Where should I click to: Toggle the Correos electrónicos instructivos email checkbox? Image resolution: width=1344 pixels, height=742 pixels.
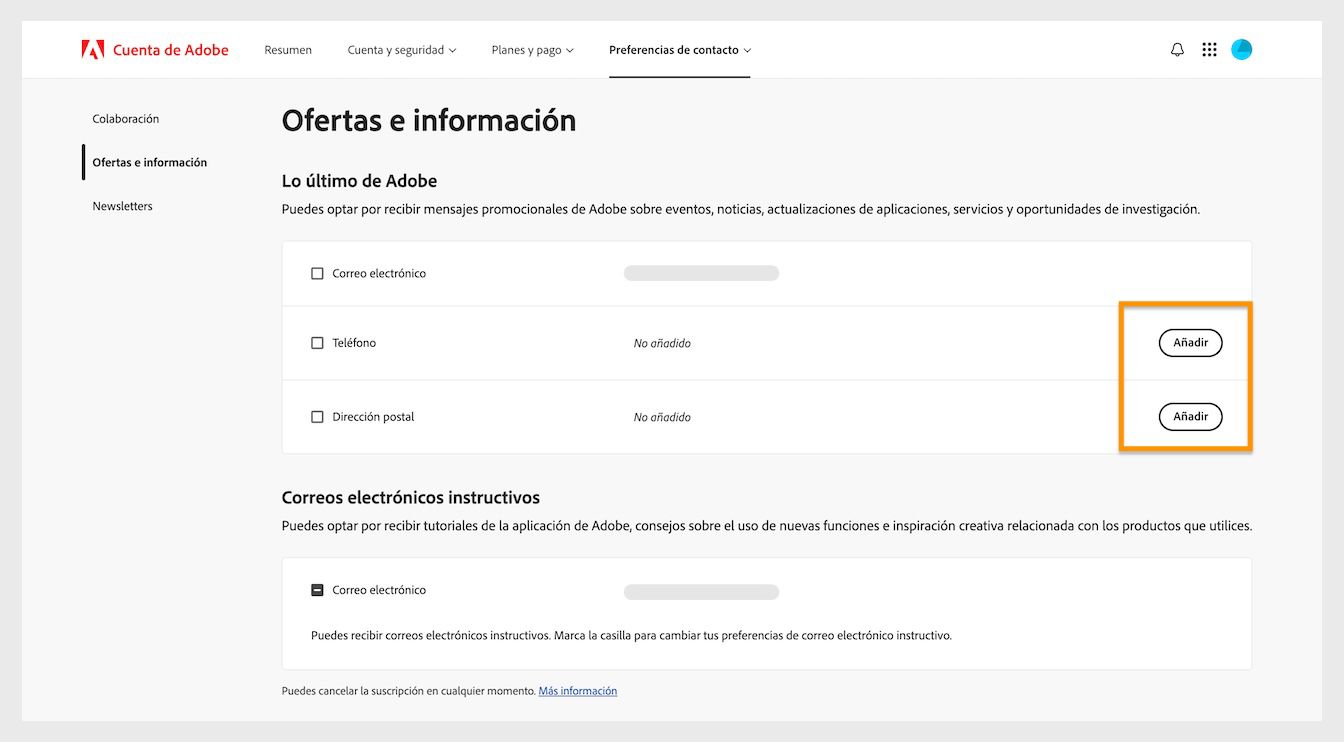(x=317, y=590)
